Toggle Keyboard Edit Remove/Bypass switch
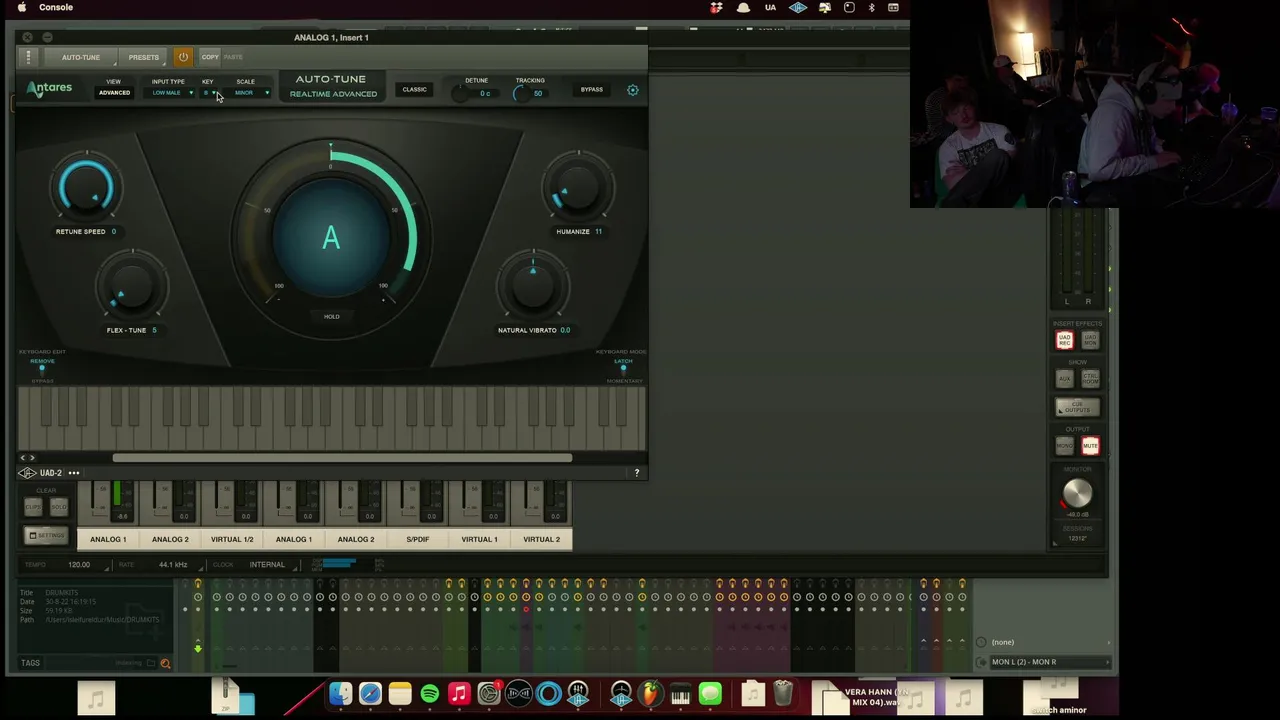Image resolution: width=1280 pixels, height=720 pixels. (x=42, y=370)
